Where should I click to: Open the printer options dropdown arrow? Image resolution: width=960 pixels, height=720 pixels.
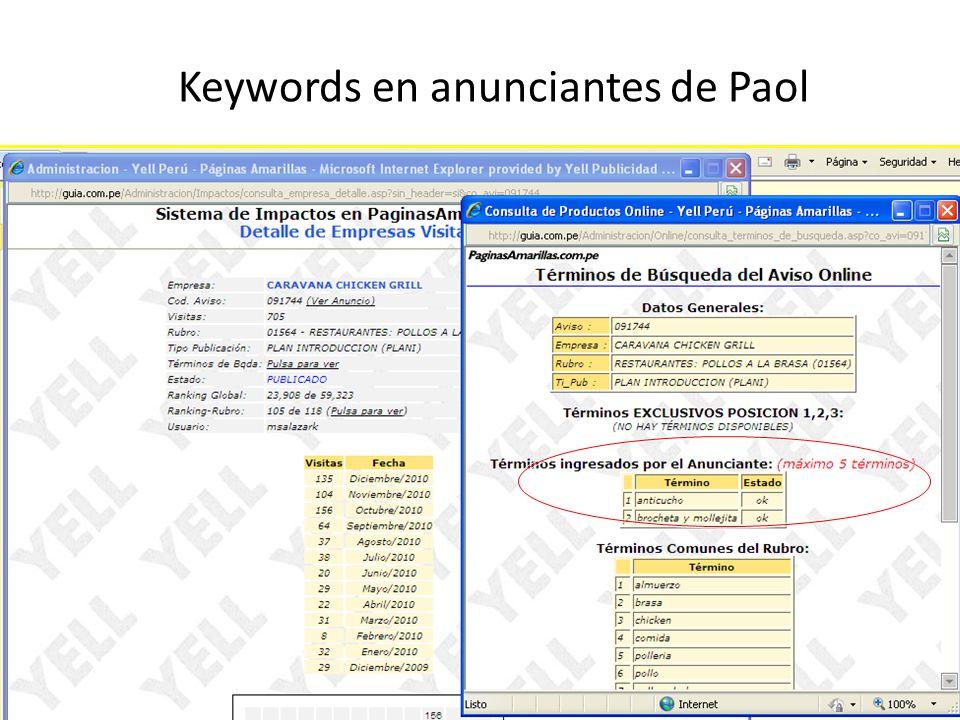(x=811, y=162)
